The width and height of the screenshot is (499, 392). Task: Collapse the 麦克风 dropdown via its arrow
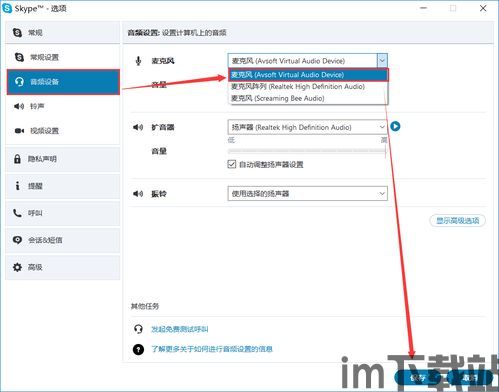coord(382,61)
